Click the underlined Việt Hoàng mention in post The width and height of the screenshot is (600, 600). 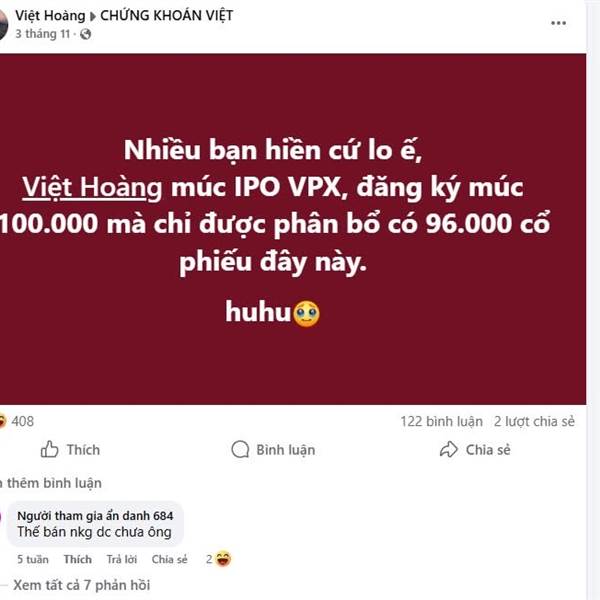point(92,188)
